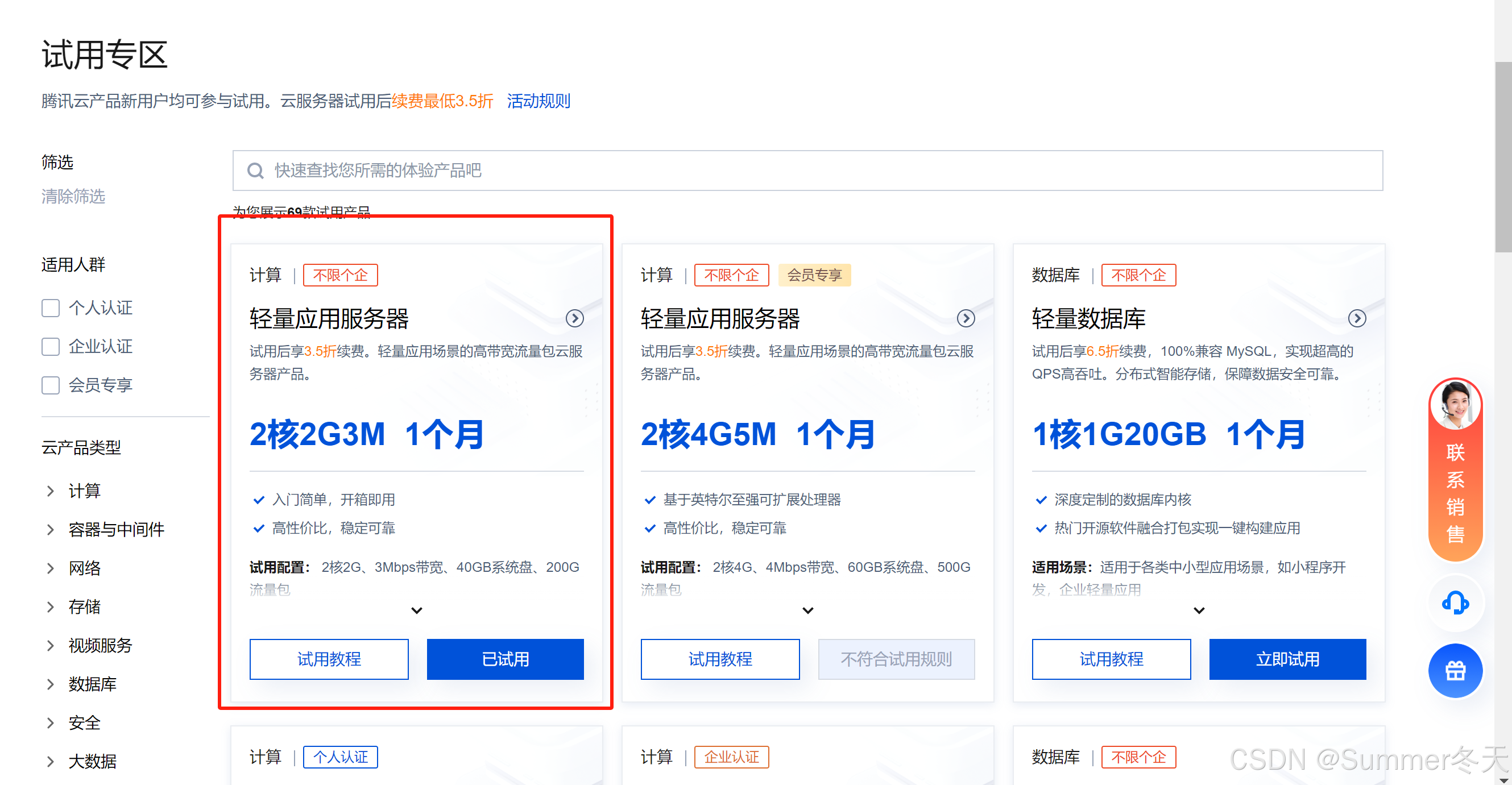Screen dimensions: 1512x785
Task: Click the 续费最低3.5折 orange text
Action: (x=442, y=101)
